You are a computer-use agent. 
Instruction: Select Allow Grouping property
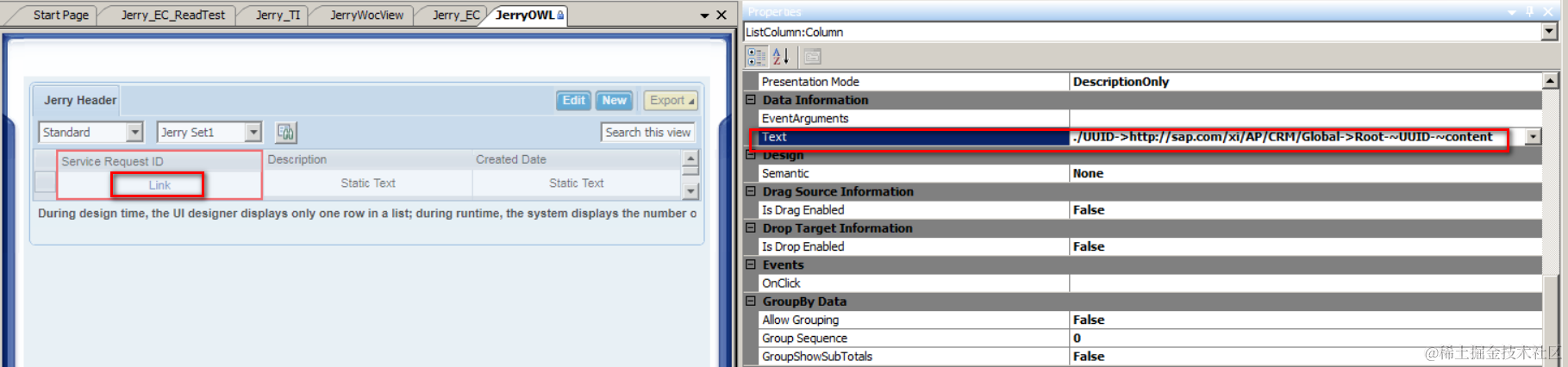coord(1150,320)
